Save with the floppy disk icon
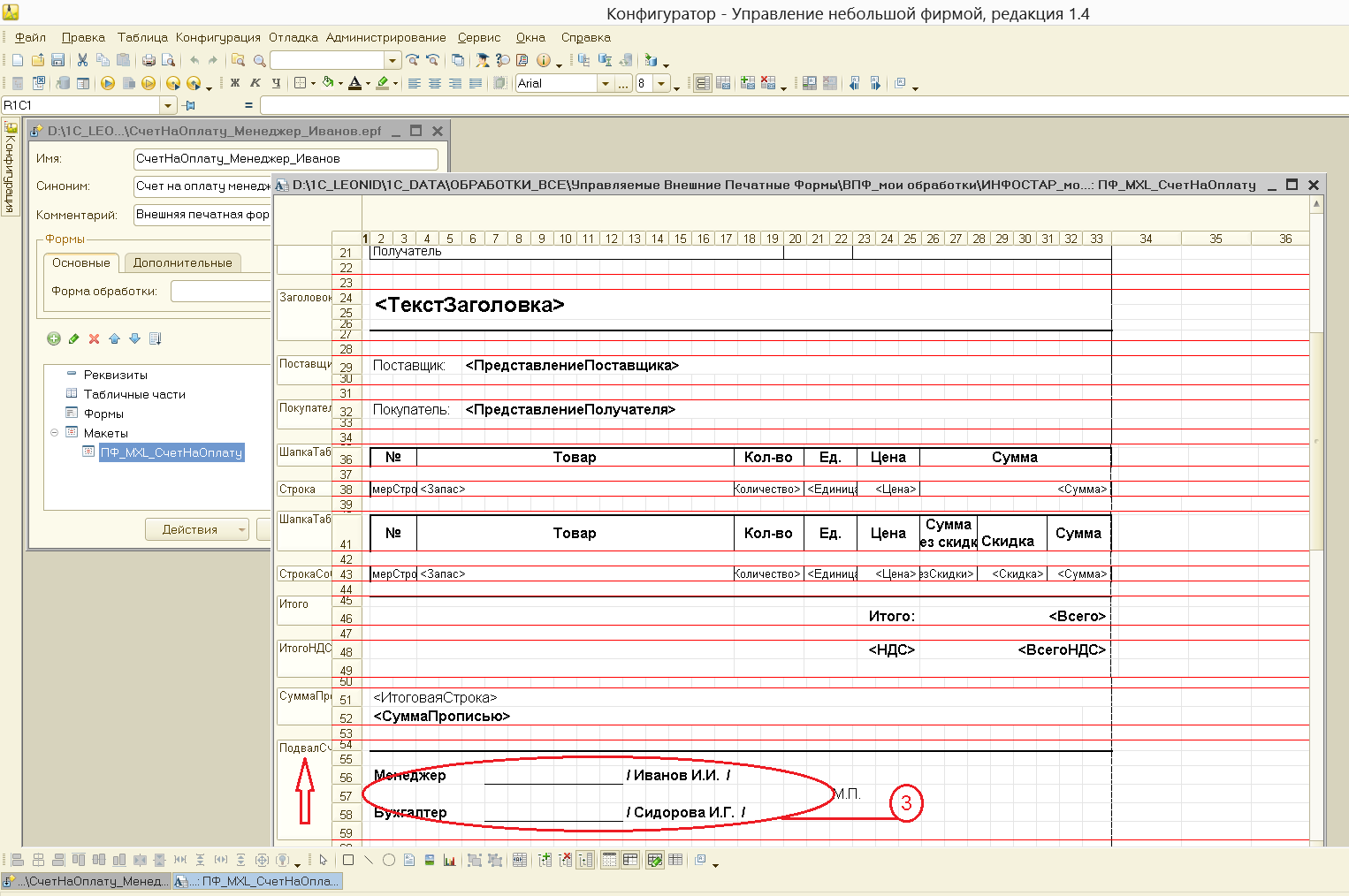 point(57,60)
